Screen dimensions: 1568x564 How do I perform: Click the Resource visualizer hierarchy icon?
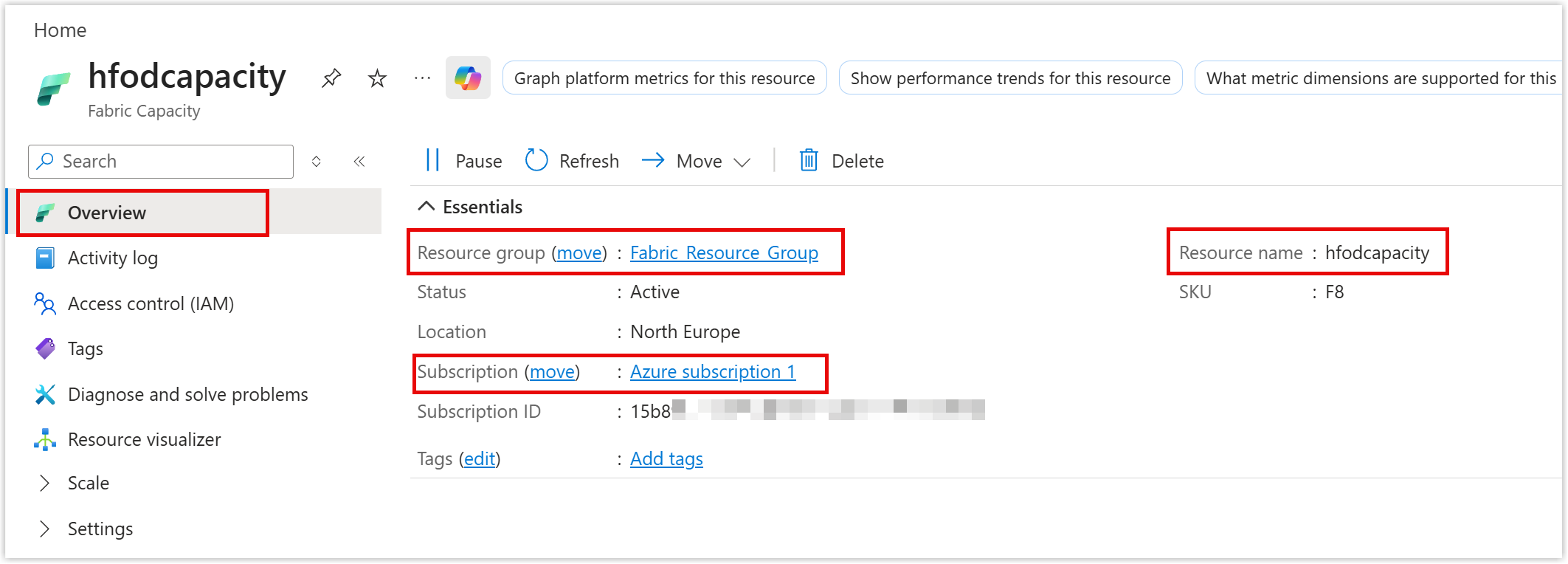point(45,439)
